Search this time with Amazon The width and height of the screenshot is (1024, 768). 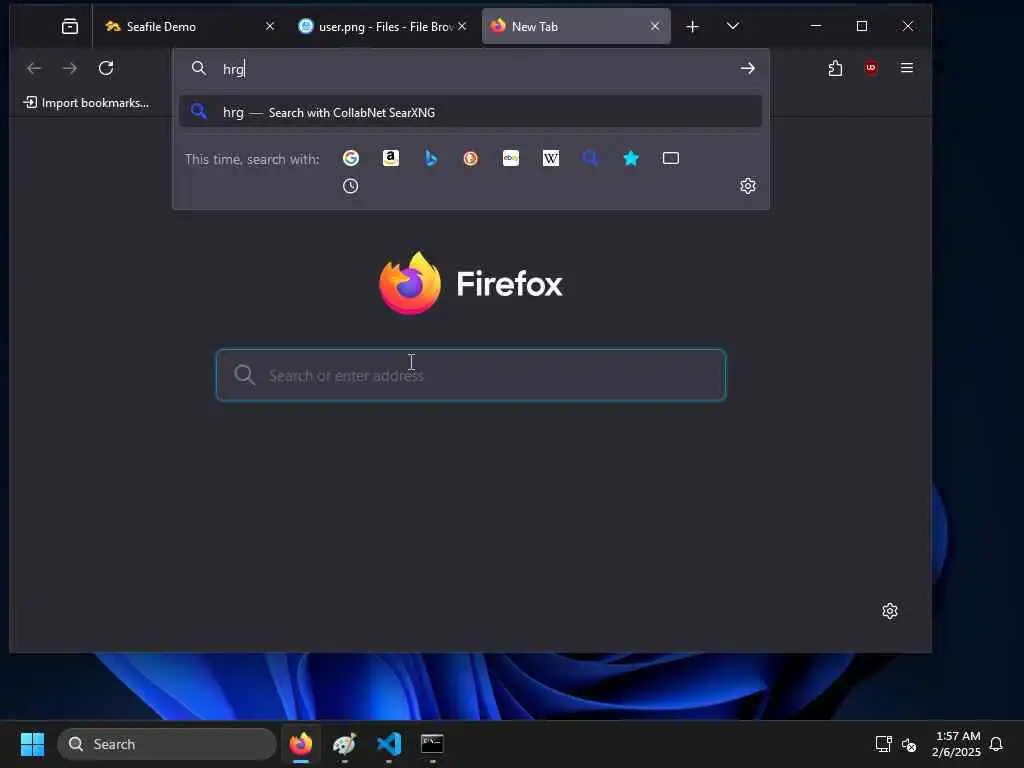click(391, 158)
